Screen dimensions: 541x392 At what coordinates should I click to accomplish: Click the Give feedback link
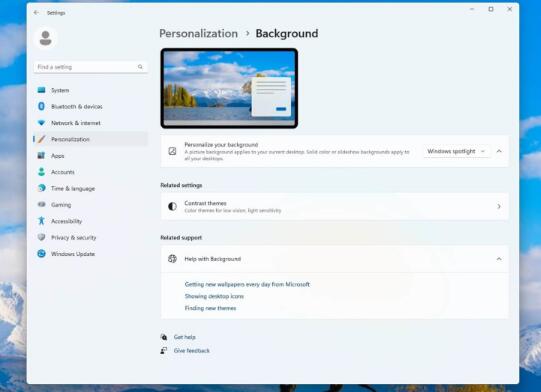pos(191,351)
